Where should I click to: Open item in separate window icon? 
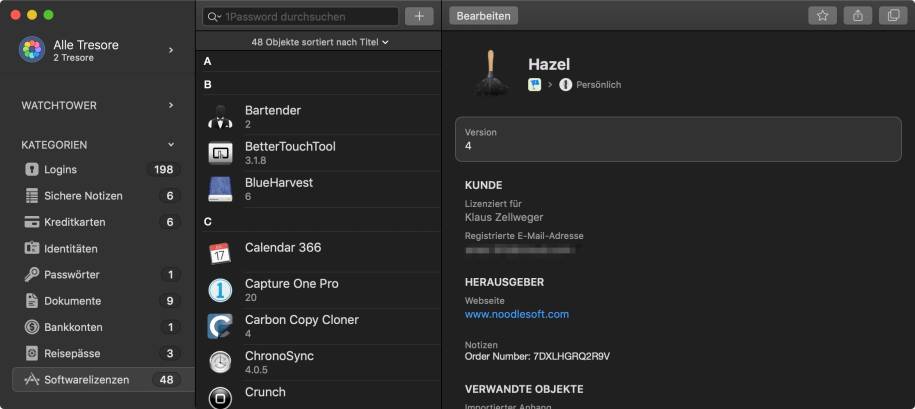point(893,16)
